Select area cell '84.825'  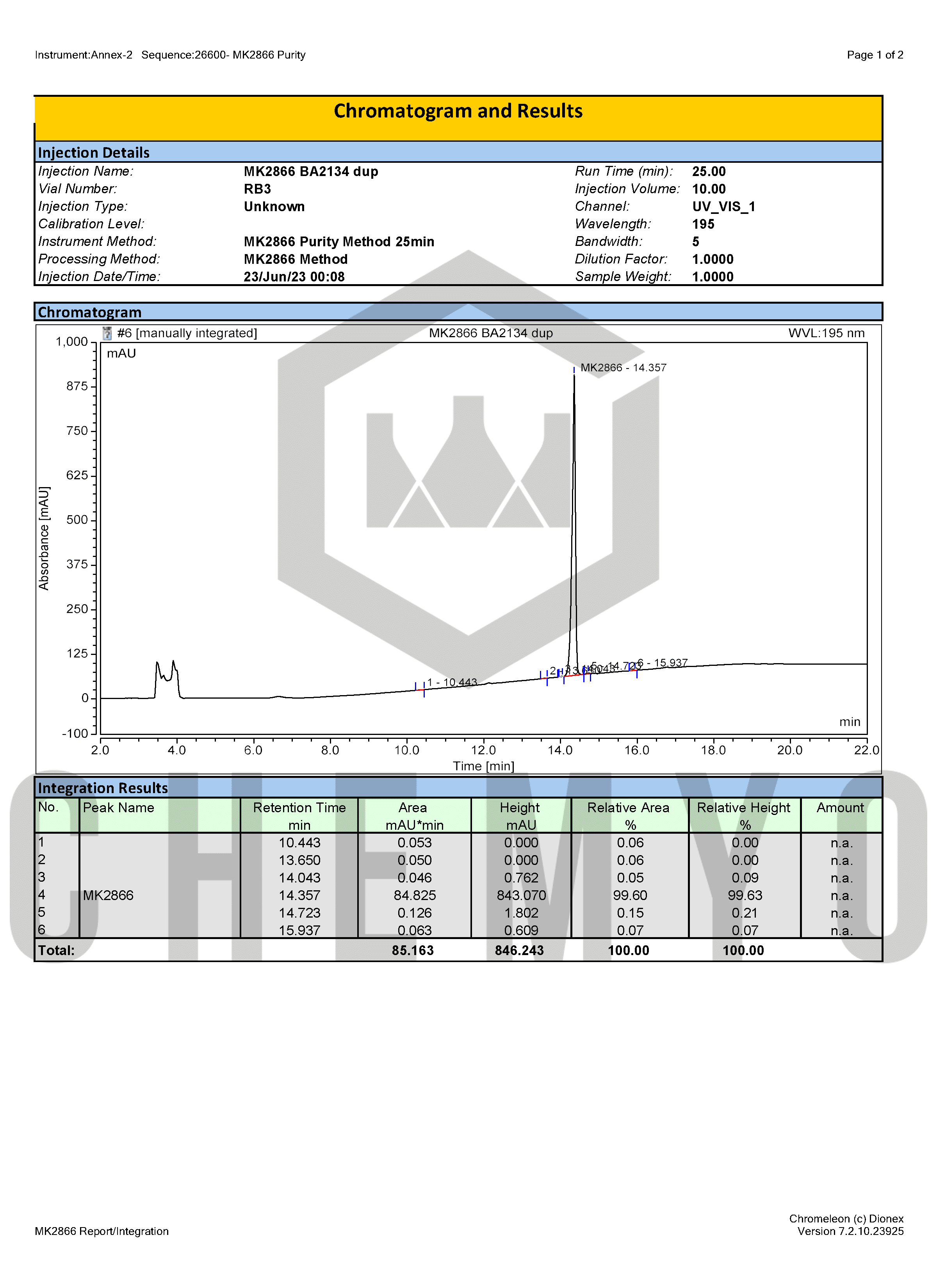415,896
